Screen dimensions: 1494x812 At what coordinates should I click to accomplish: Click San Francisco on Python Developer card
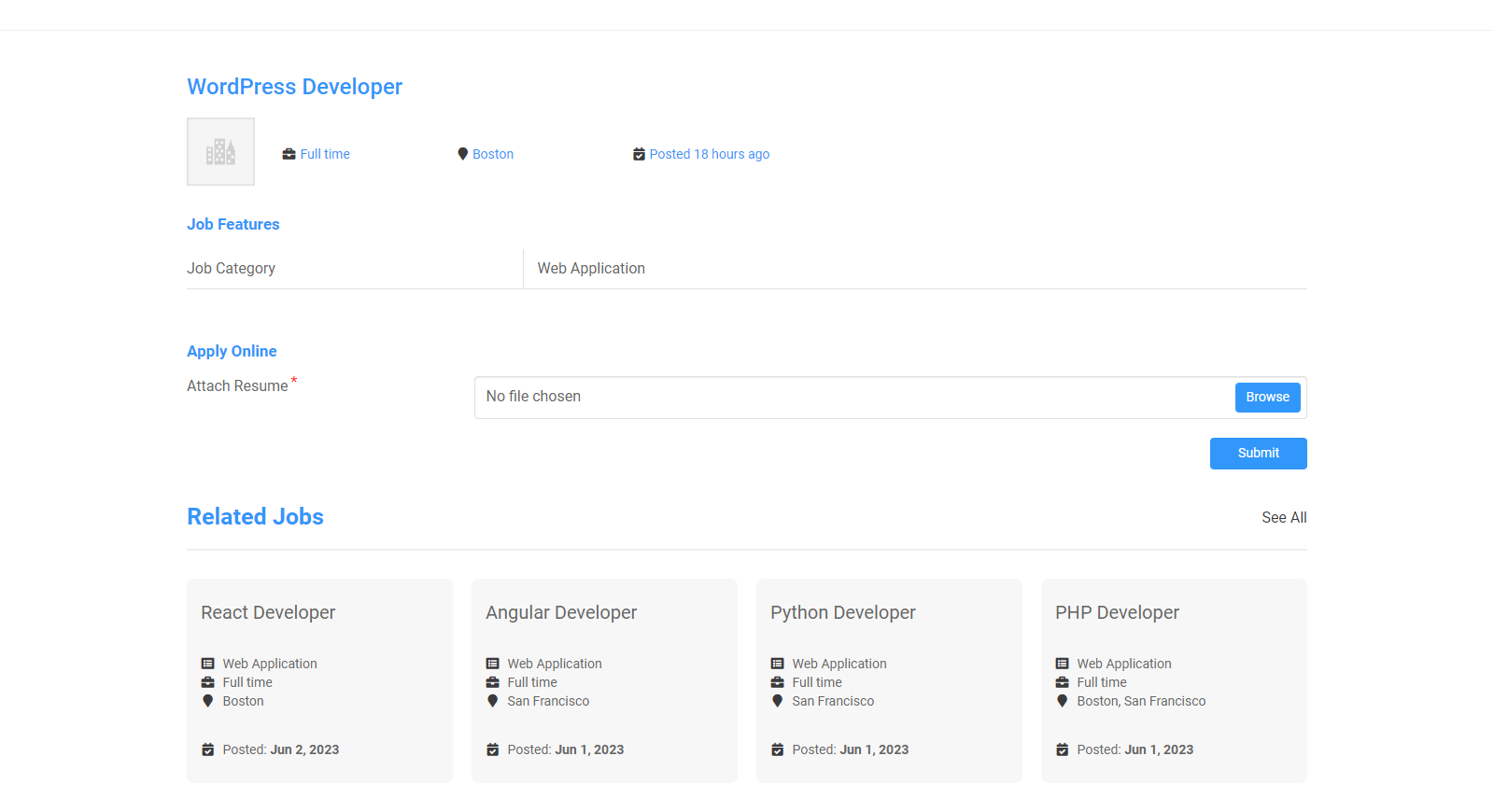pos(833,701)
